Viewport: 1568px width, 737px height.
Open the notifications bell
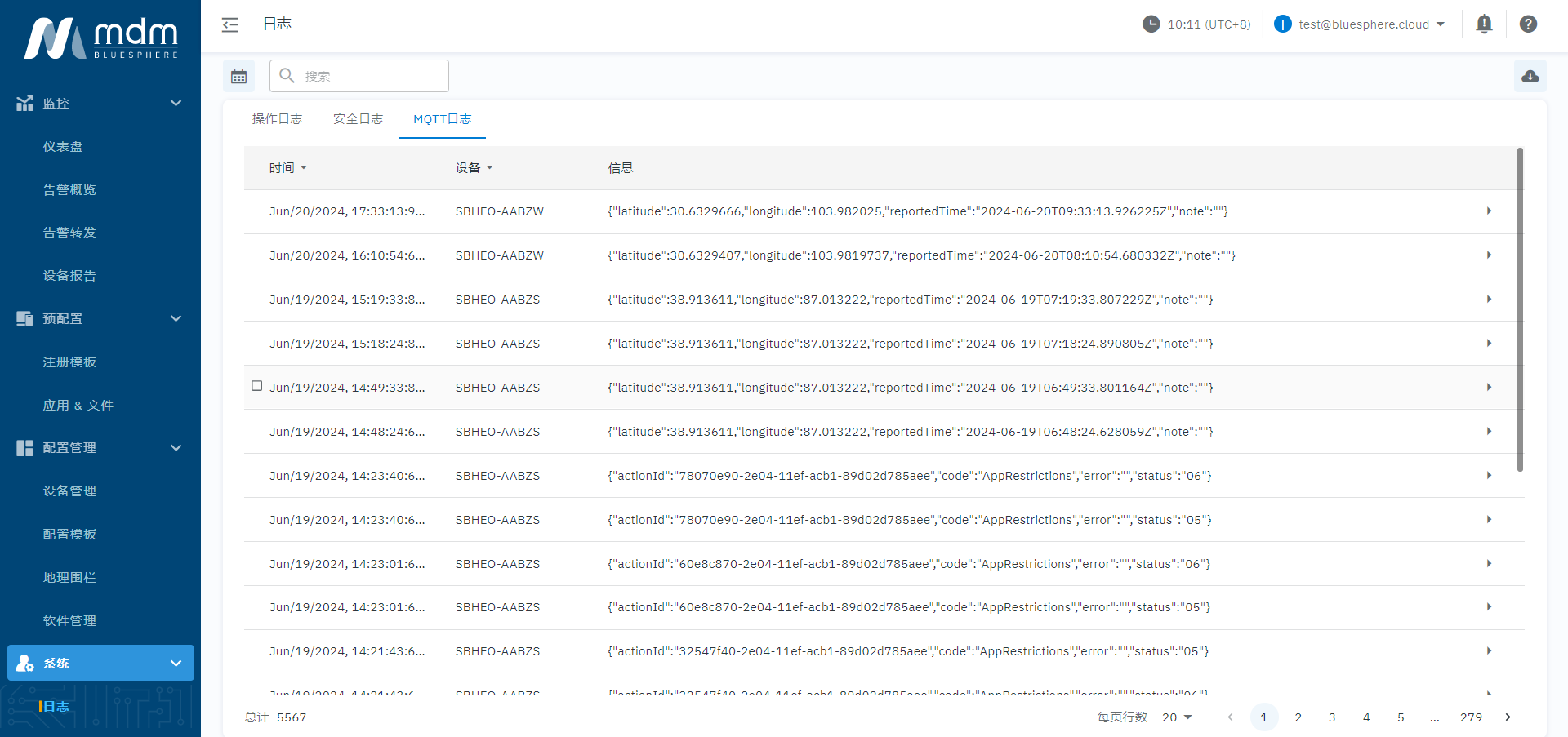1484,24
